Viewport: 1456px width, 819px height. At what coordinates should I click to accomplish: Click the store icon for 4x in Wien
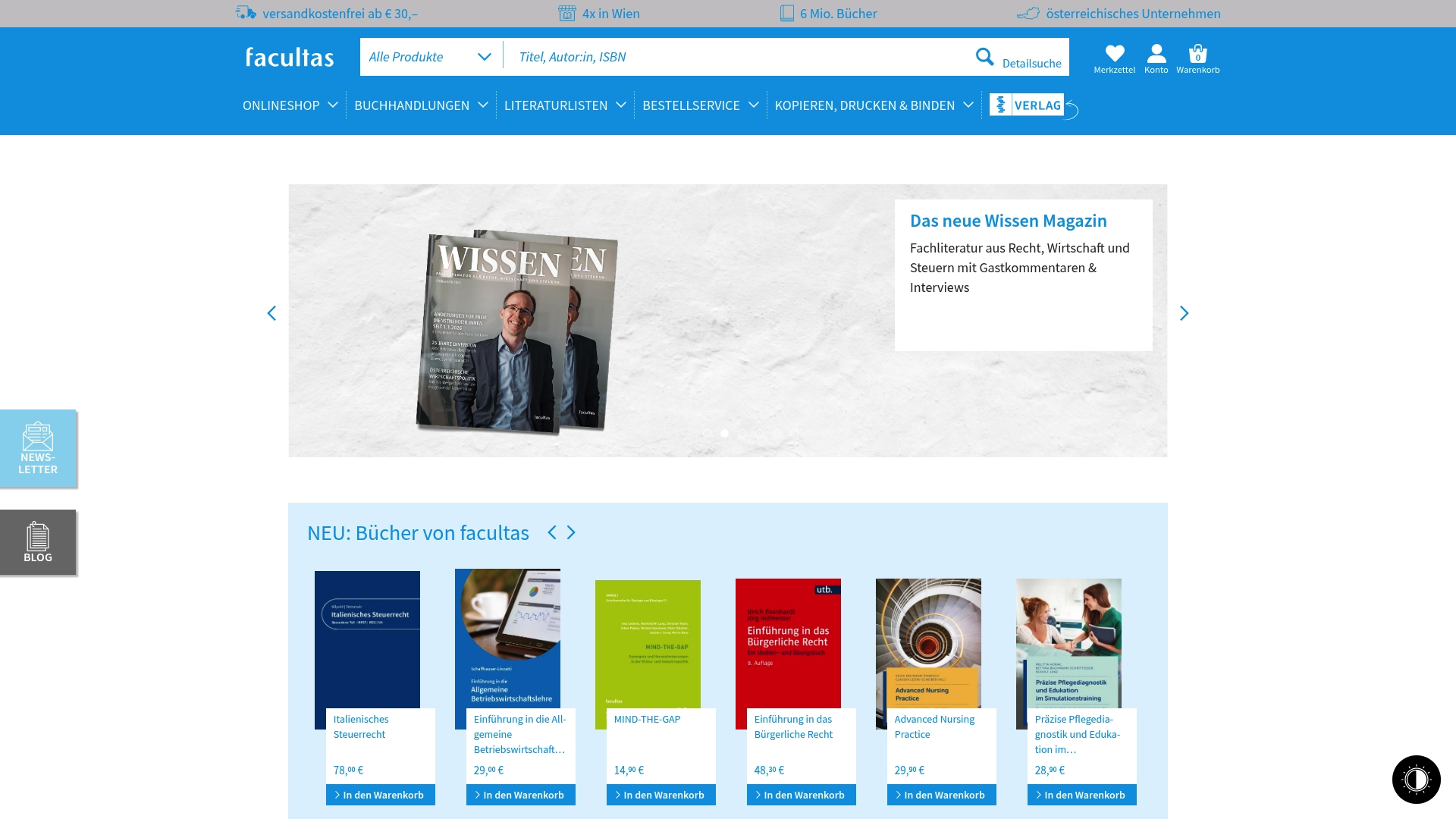pyautogui.click(x=567, y=13)
